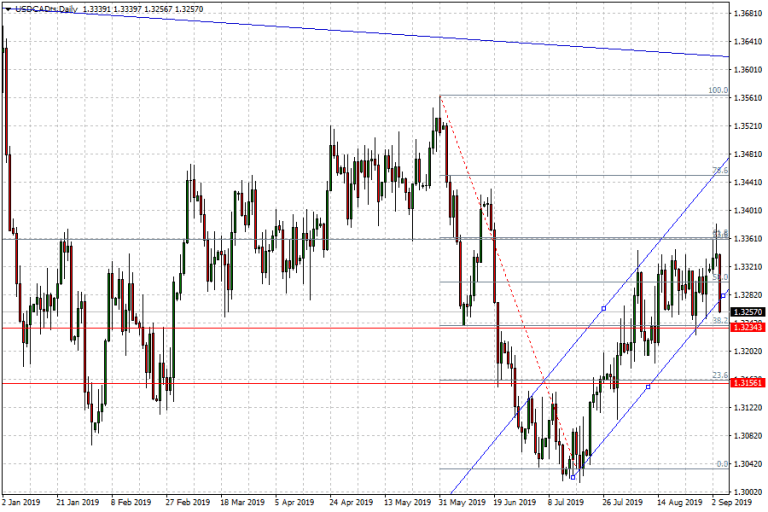Click the 1.36810 value on price scale
Image resolution: width=768 pixels, height=512 pixels.
coord(746,13)
